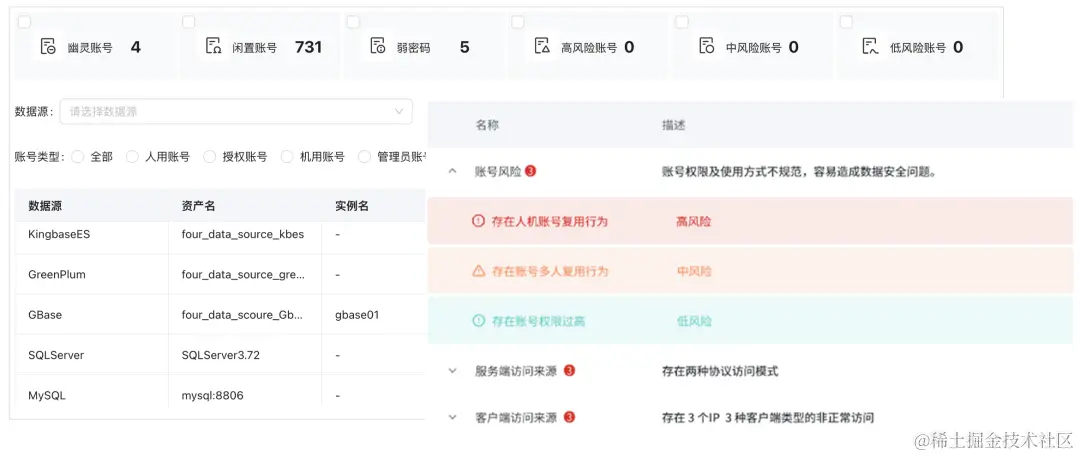
Task: Click the 实例名 column header
Action: tap(352, 206)
